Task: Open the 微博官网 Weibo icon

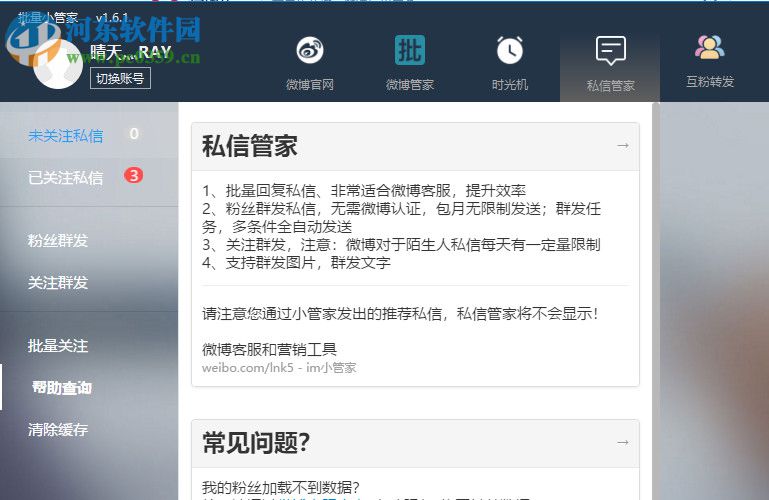Action: coord(310,50)
